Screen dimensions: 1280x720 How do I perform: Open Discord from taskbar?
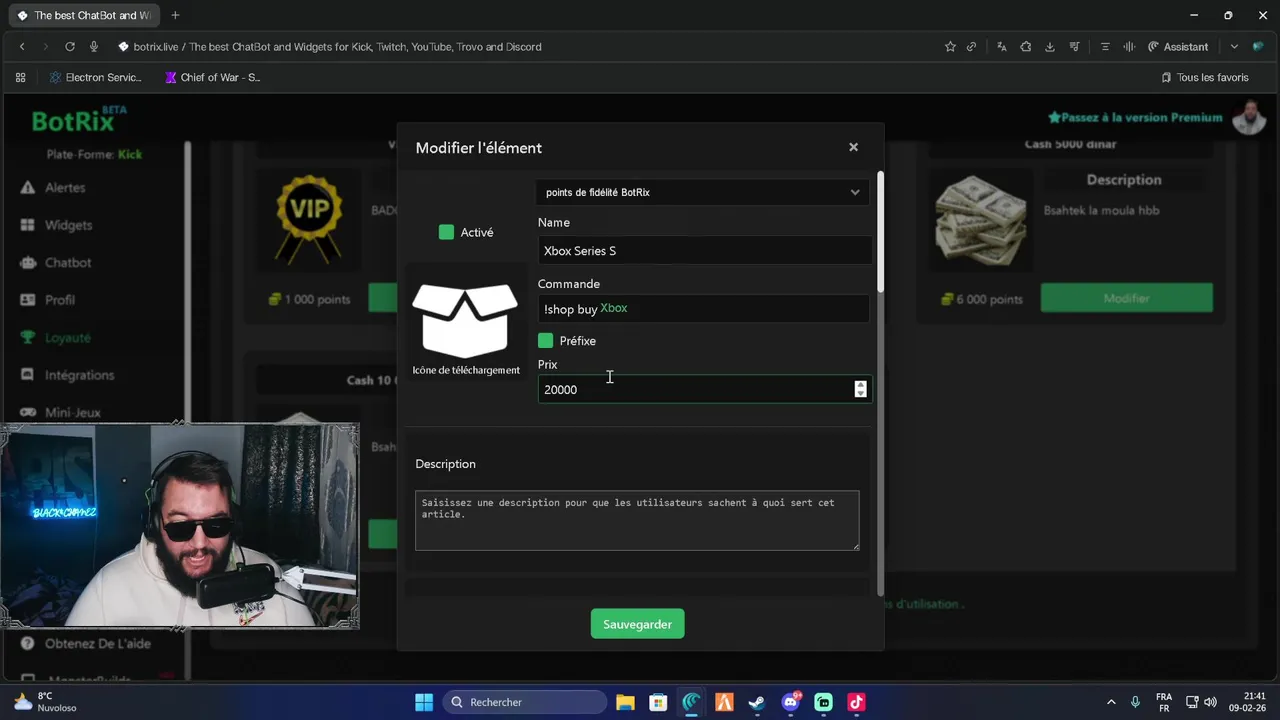(790, 702)
